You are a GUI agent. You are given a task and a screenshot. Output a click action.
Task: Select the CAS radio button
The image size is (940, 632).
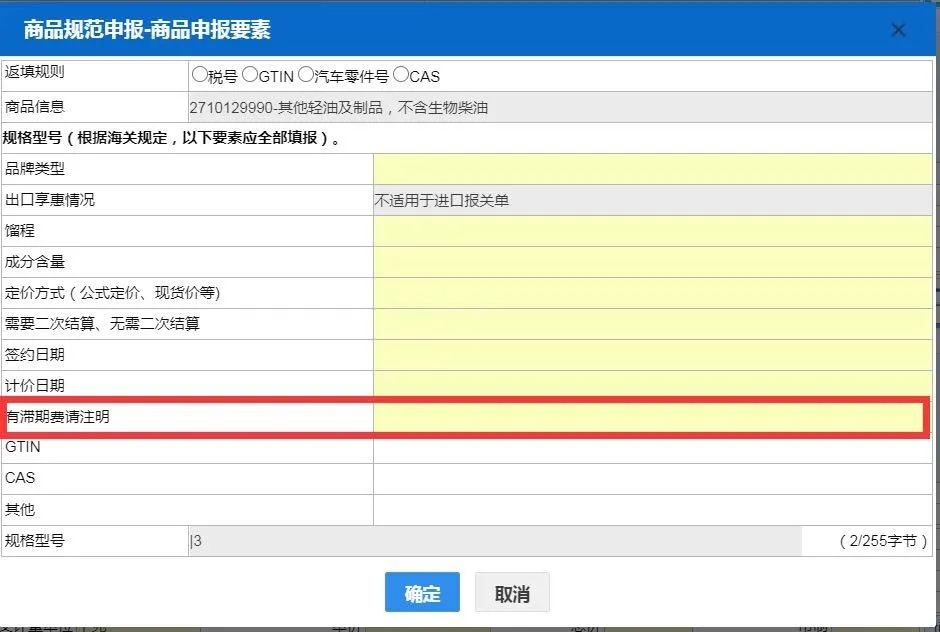coord(401,76)
